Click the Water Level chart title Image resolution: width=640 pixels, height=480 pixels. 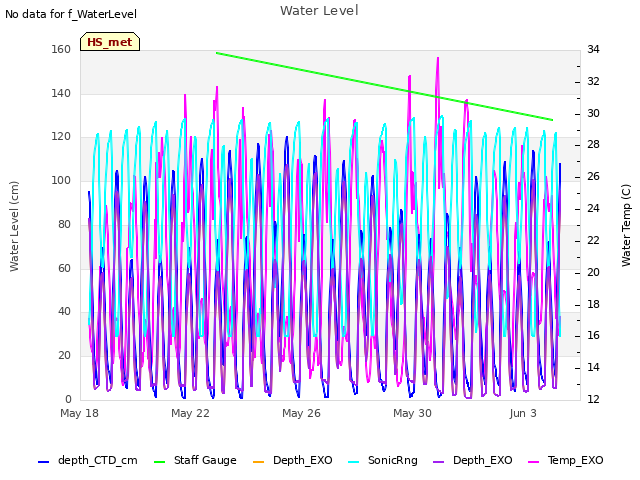(x=319, y=11)
